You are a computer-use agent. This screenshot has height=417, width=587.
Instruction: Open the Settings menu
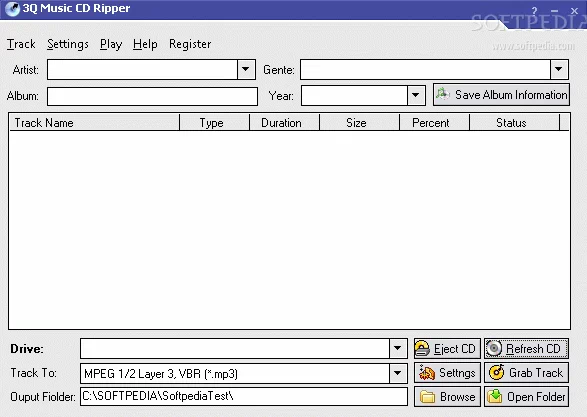68,44
